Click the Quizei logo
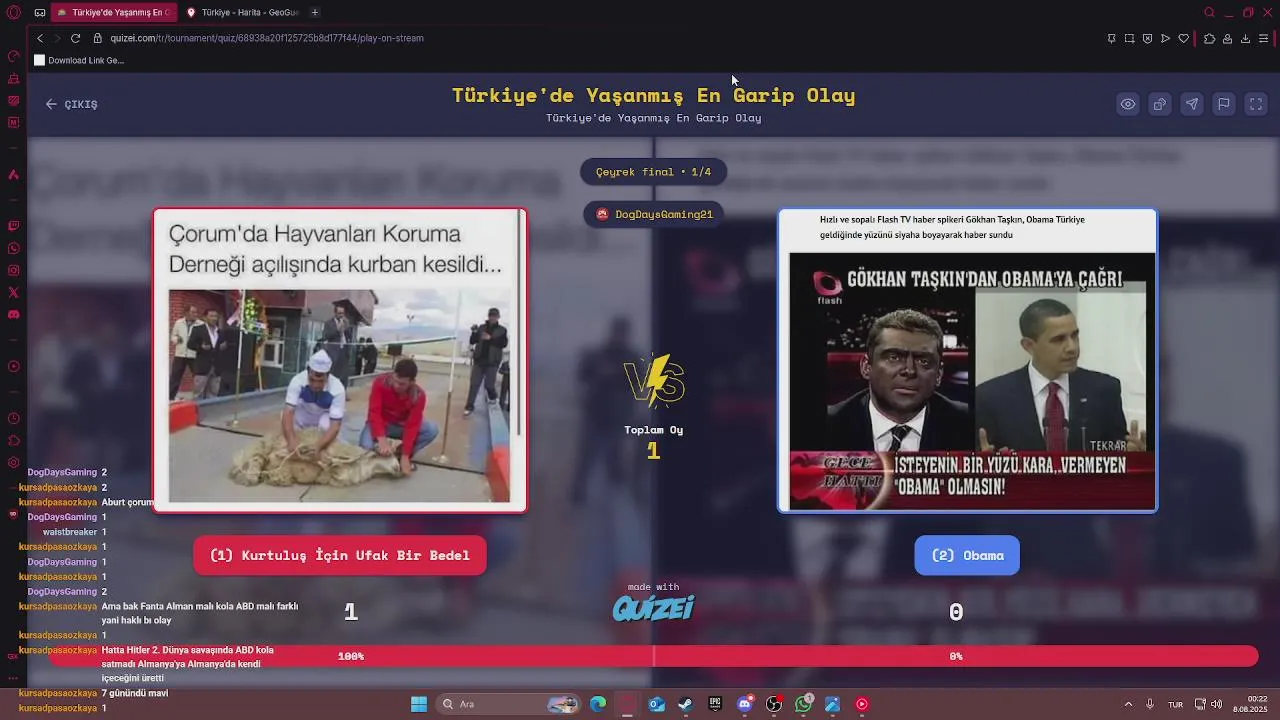 click(653, 608)
